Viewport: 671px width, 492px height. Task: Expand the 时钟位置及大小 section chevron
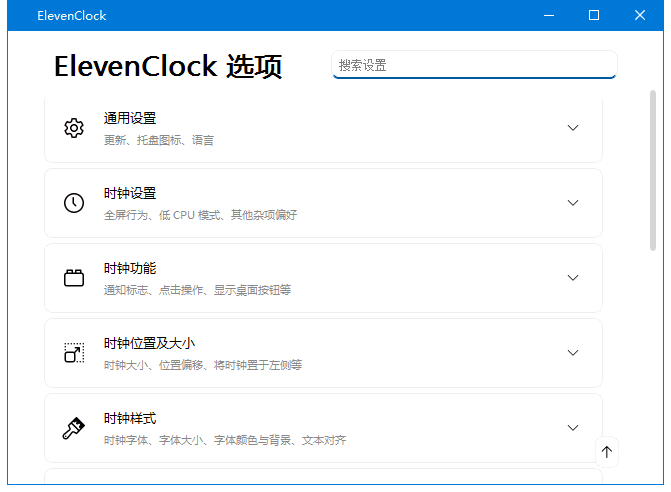click(x=573, y=353)
